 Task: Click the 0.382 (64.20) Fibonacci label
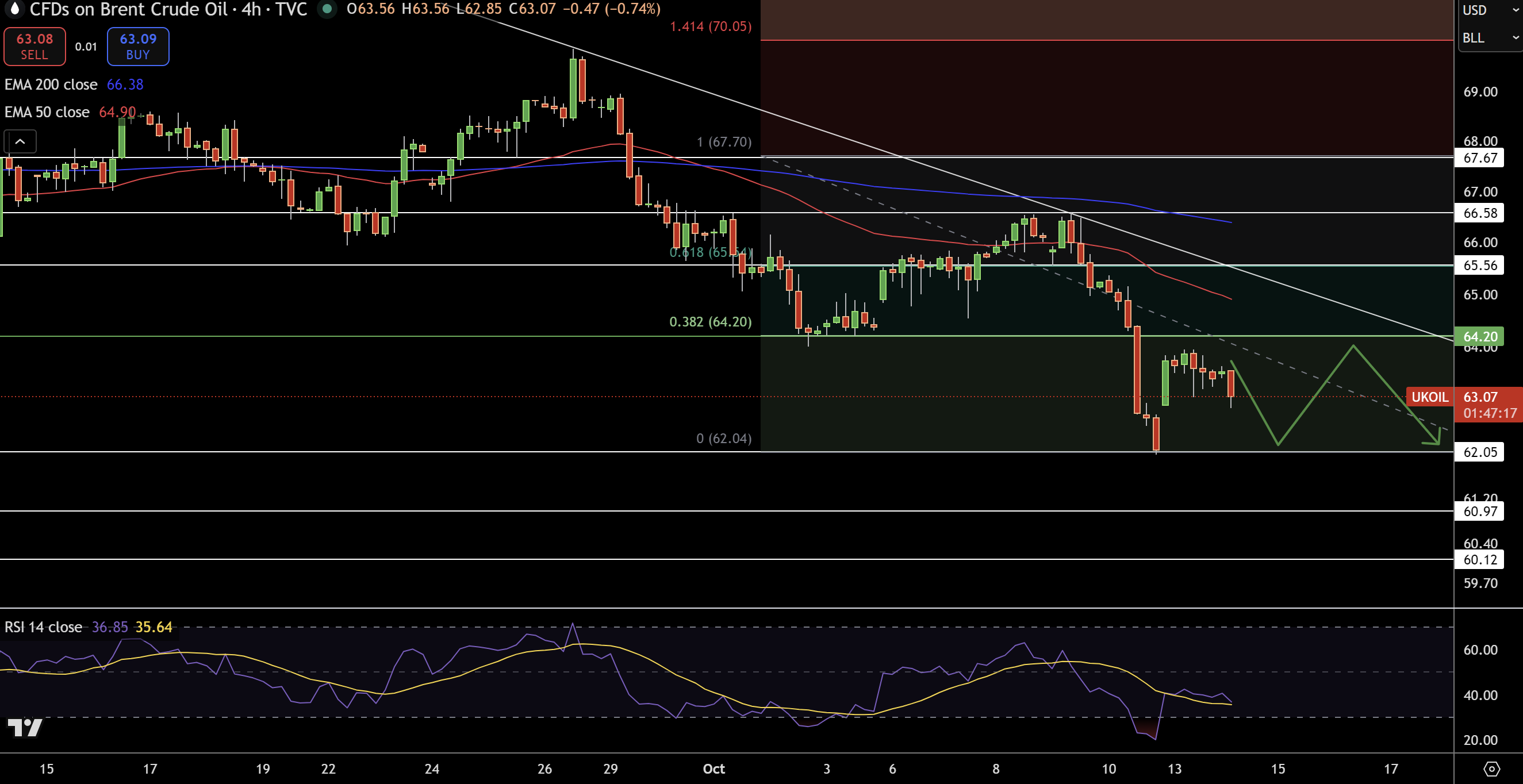point(711,322)
